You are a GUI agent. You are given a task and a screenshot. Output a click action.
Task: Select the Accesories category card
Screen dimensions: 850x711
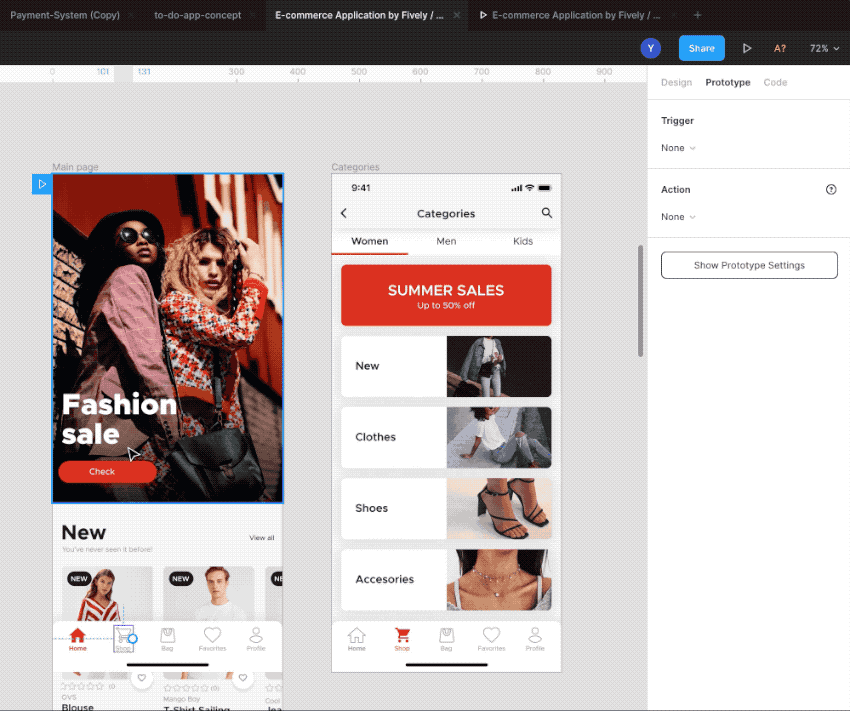pyautogui.click(x=446, y=579)
